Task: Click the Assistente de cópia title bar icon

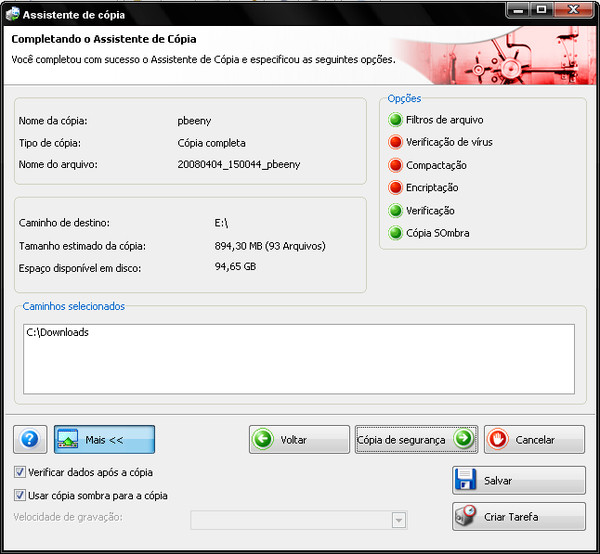Action: (x=13, y=14)
